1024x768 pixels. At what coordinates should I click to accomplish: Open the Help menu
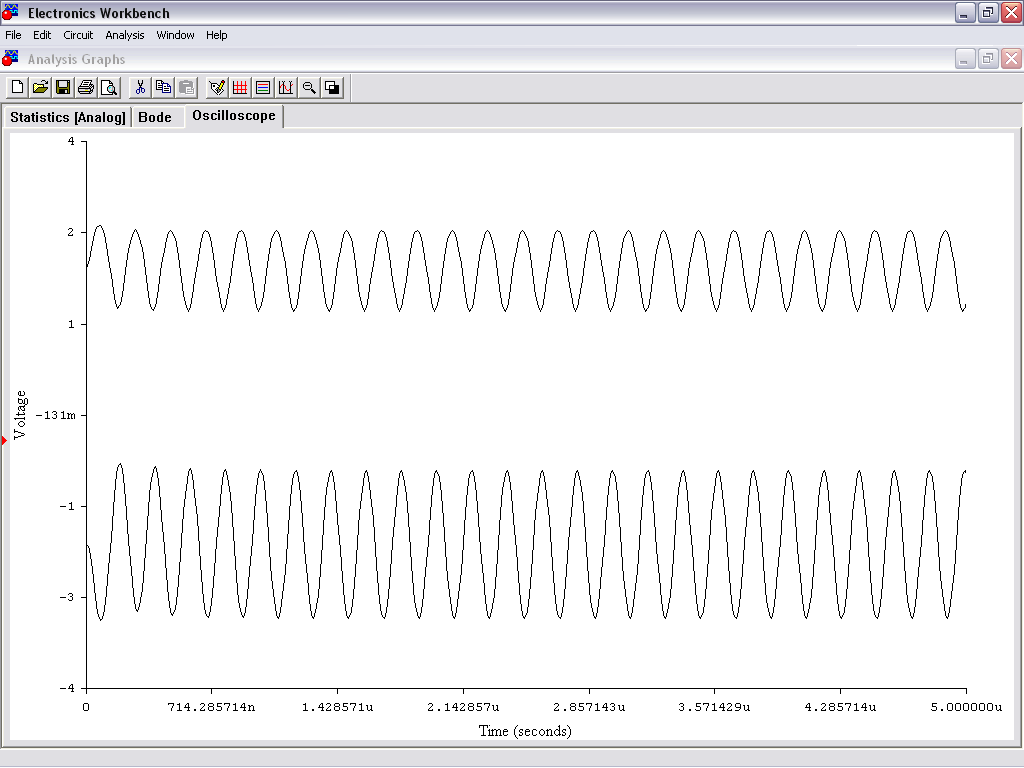216,35
